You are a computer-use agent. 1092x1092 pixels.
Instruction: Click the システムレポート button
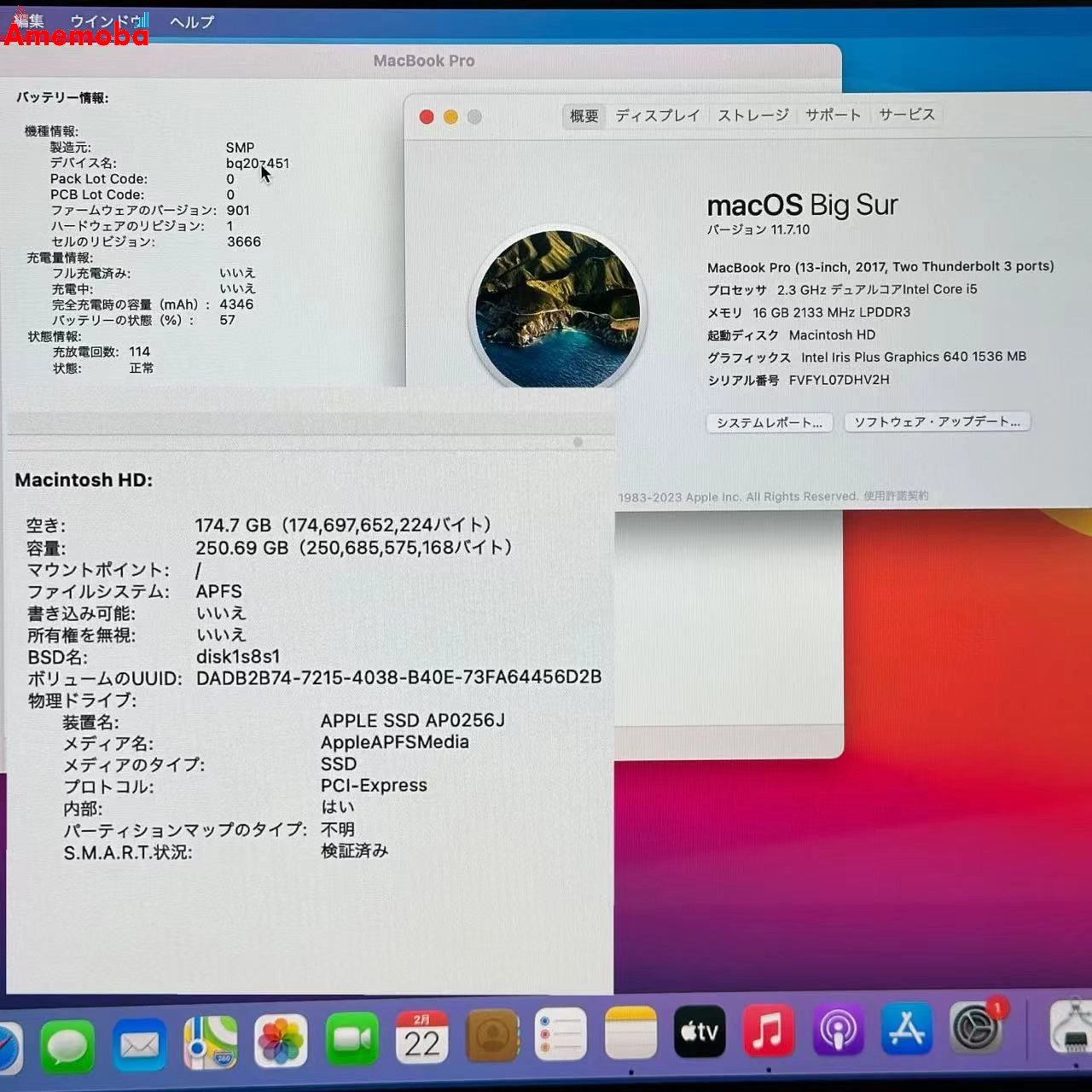(x=769, y=421)
